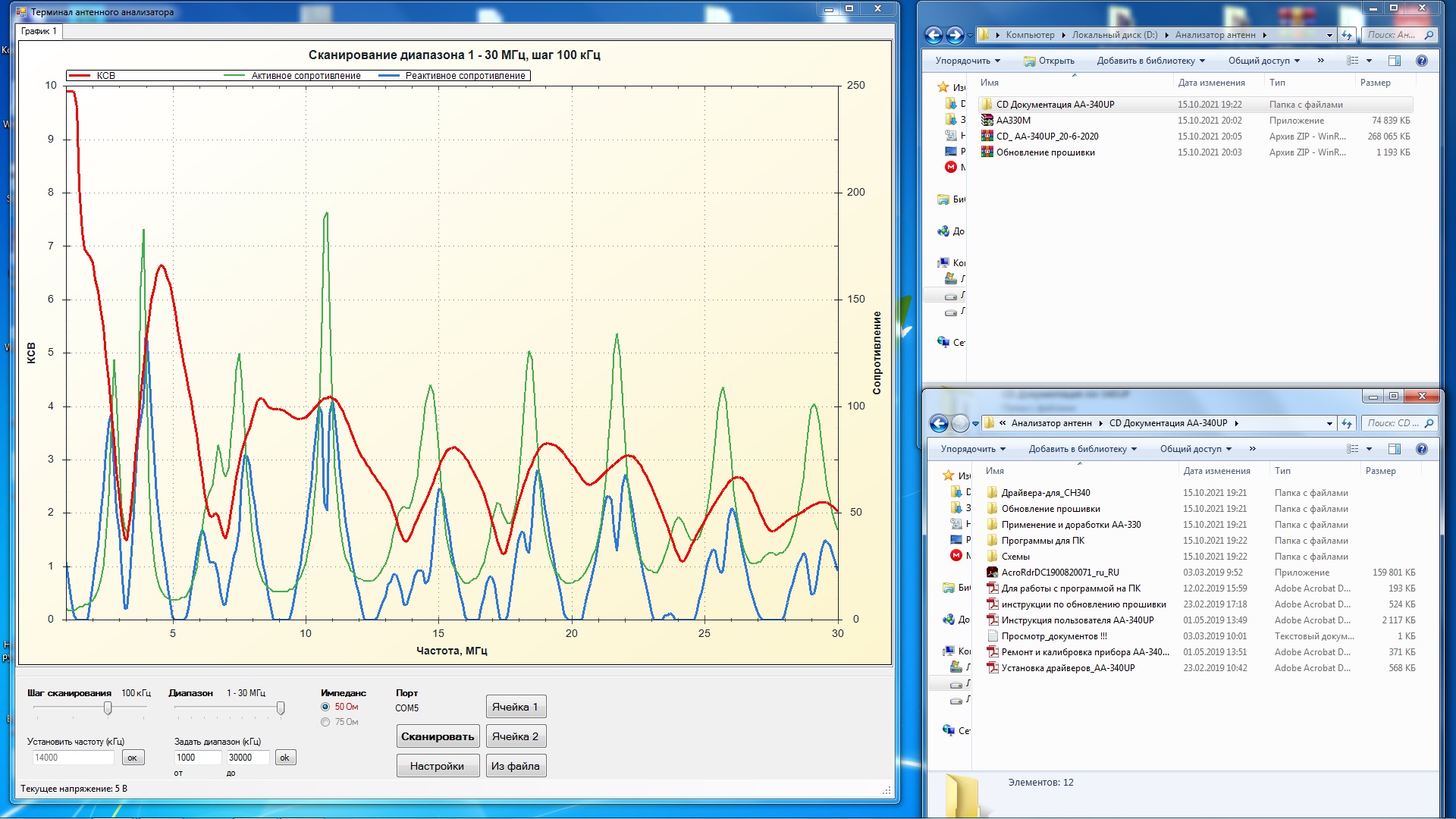Click the refresh icon next to upper address bar
Image resolution: width=1456 pixels, height=819 pixels.
1347,35
